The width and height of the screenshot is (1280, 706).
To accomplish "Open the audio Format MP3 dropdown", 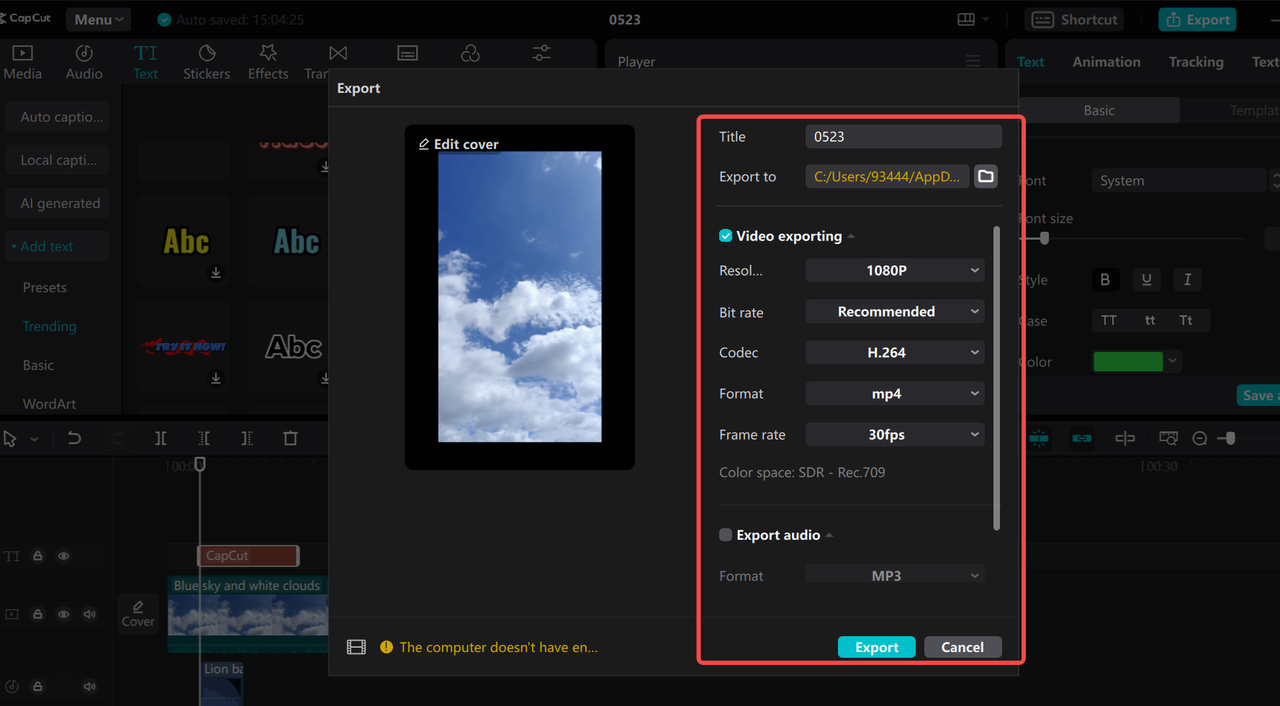I will pos(895,575).
